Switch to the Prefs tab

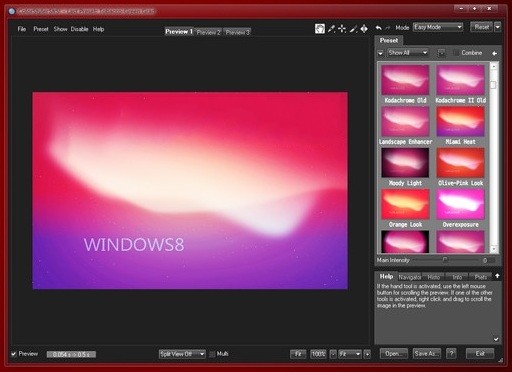click(480, 277)
